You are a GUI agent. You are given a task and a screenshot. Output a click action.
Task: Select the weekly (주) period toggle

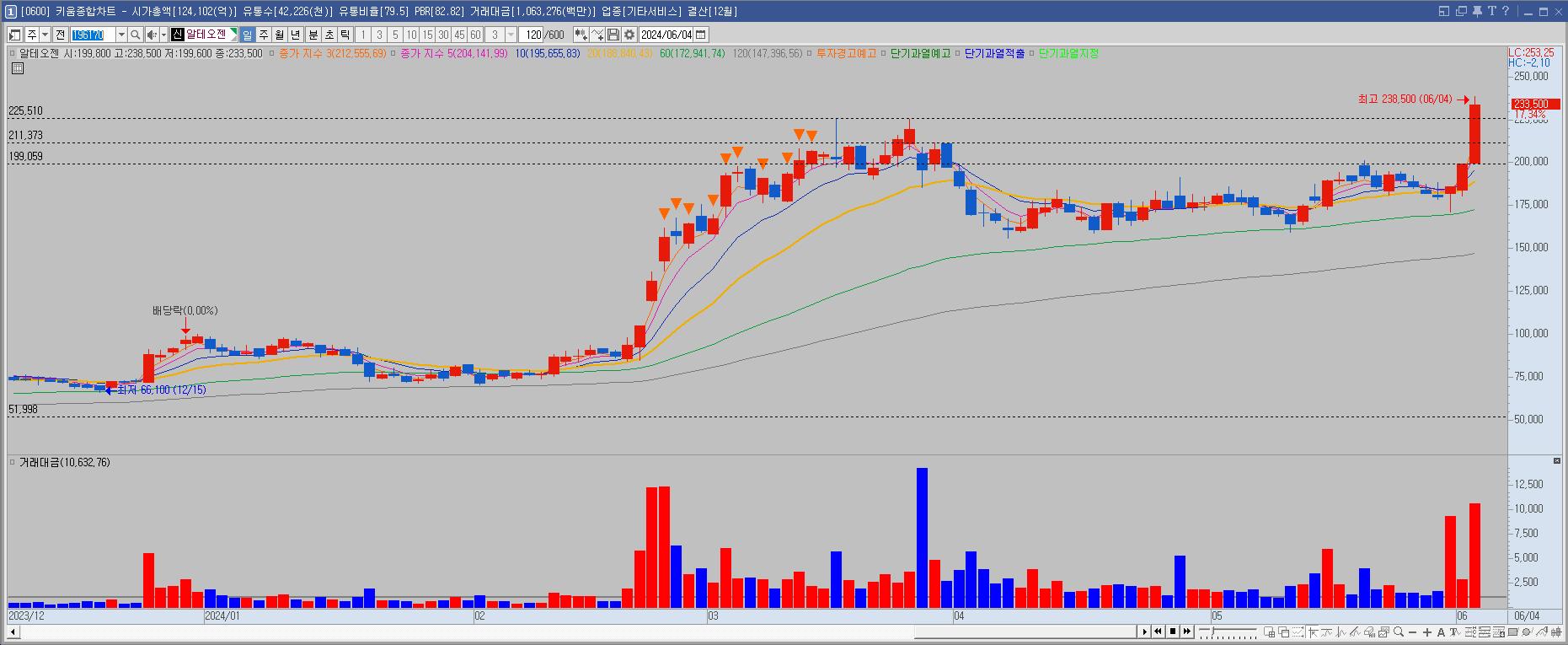coord(264,35)
